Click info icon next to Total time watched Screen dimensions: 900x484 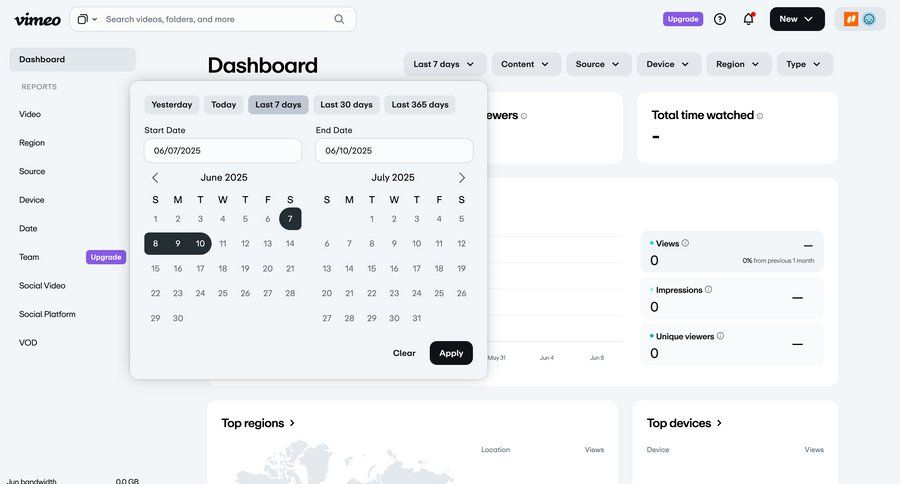click(x=760, y=116)
